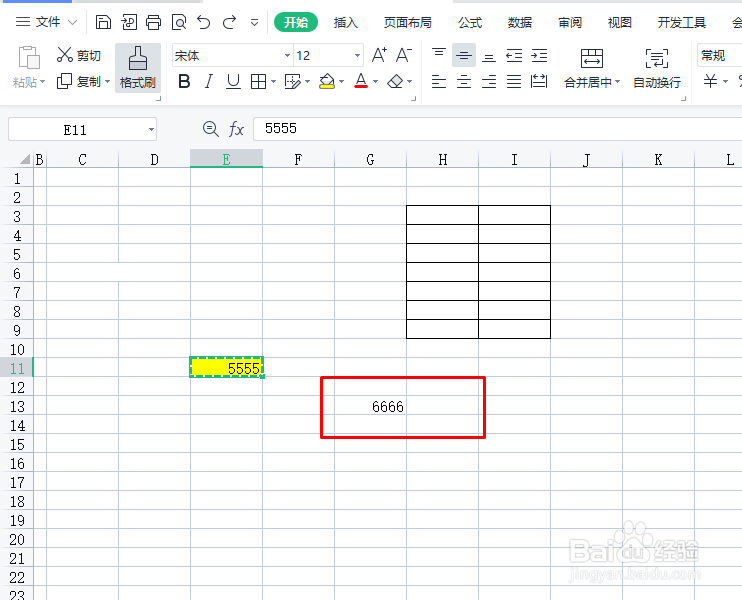Toggle Underline formatting
This screenshot has height=600, width=742.
pos(233,81)
